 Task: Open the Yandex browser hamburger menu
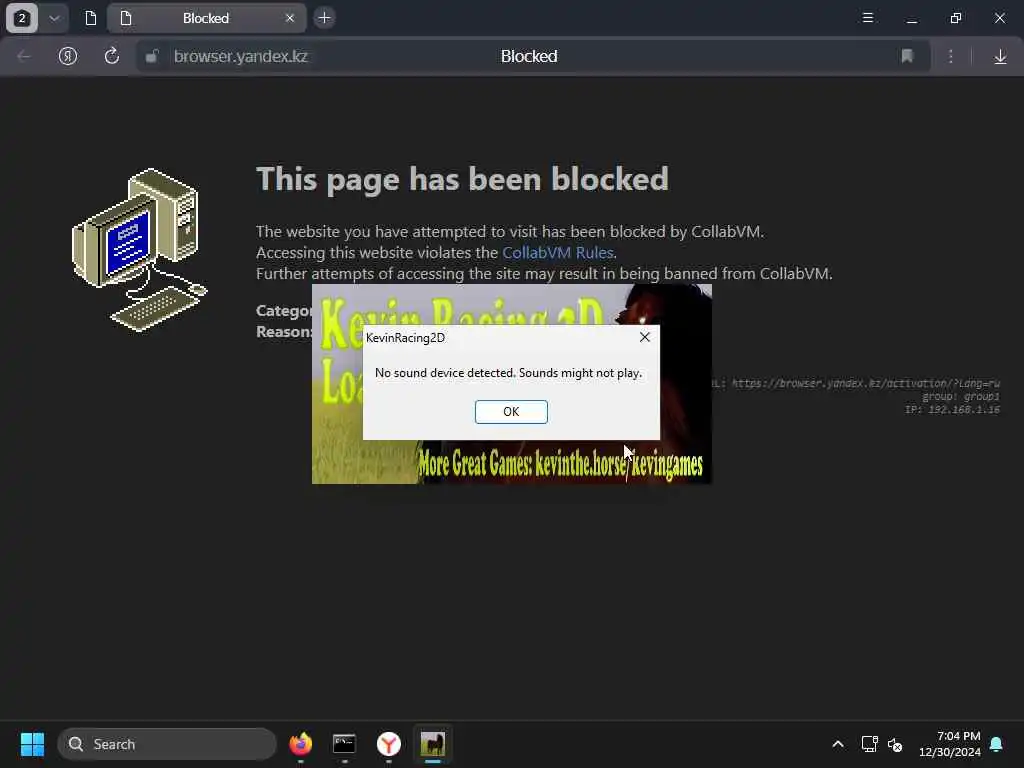(868, 18)
